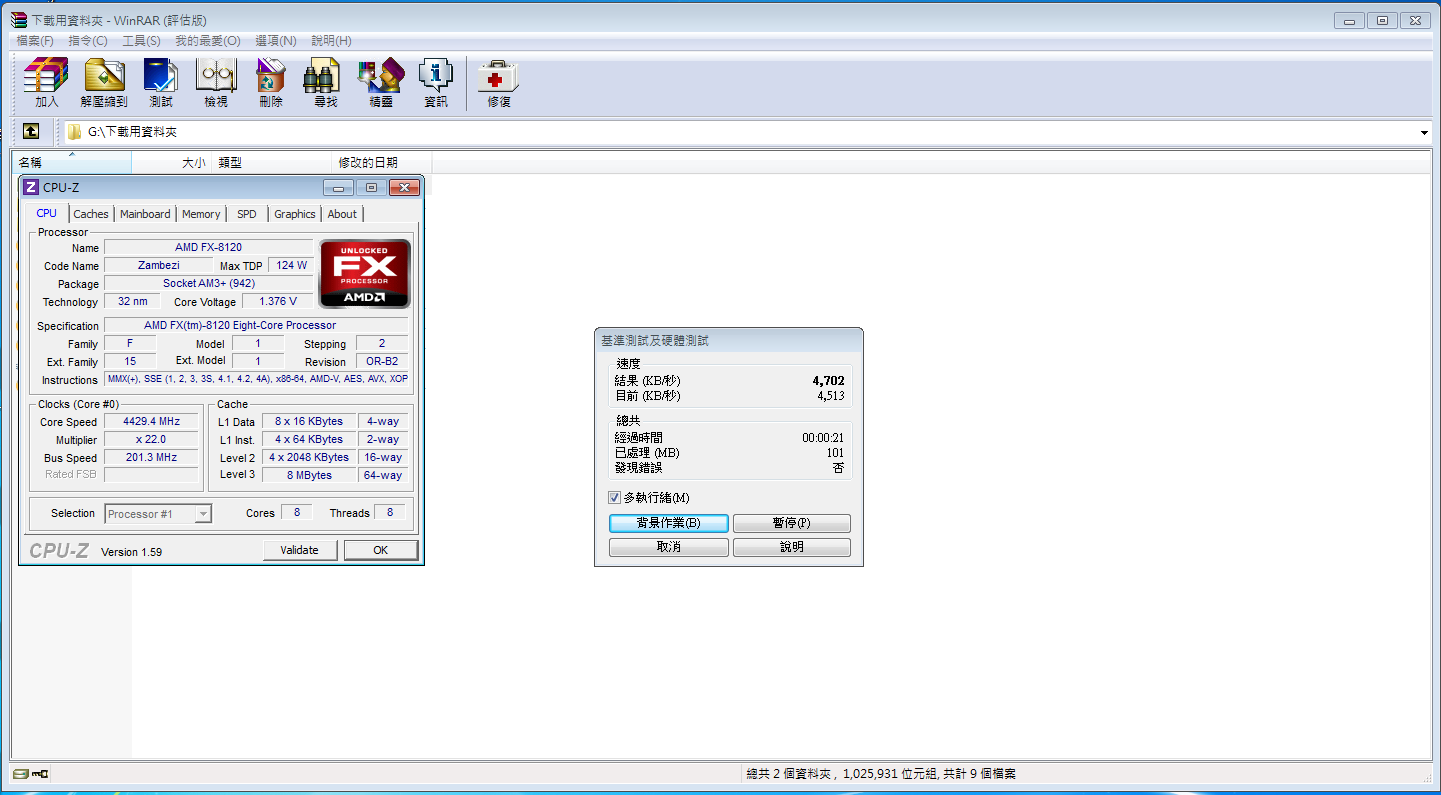Select the CPU tab in CPU-Z
The image size is (1441, 795).
click(x=47, y=213)
